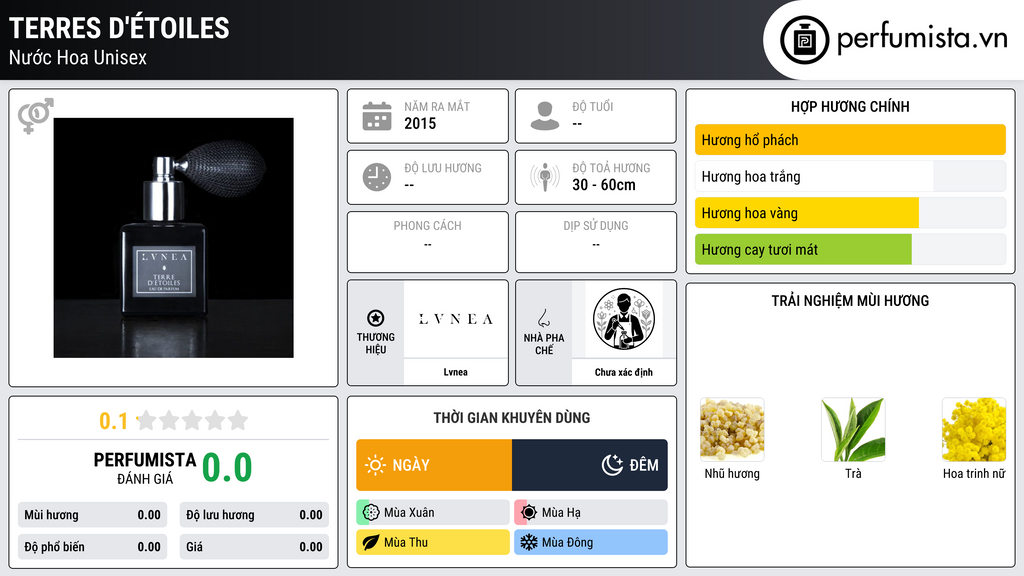Image resolution: width=1024 pixels, height=576 pixels.
Task: Choose the Mùa Thu season tile
Action: [x=433, y=542]
